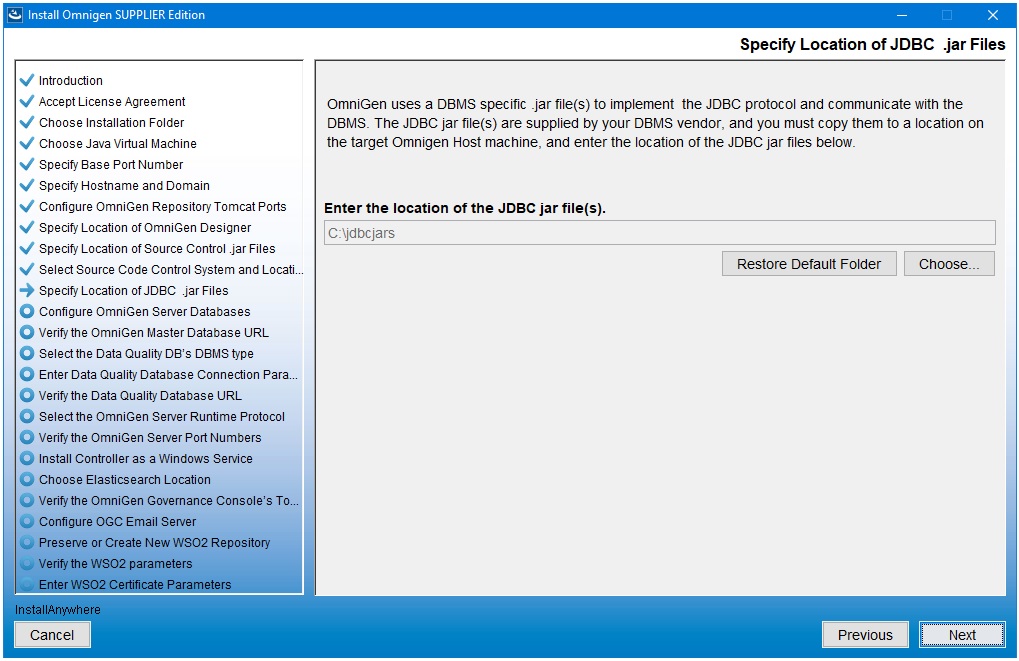This screenshot has width=1019, height=661.
Task: Click 'Configure OmniGen Repository Tomcat Ports' label
Action: point(162,207)
